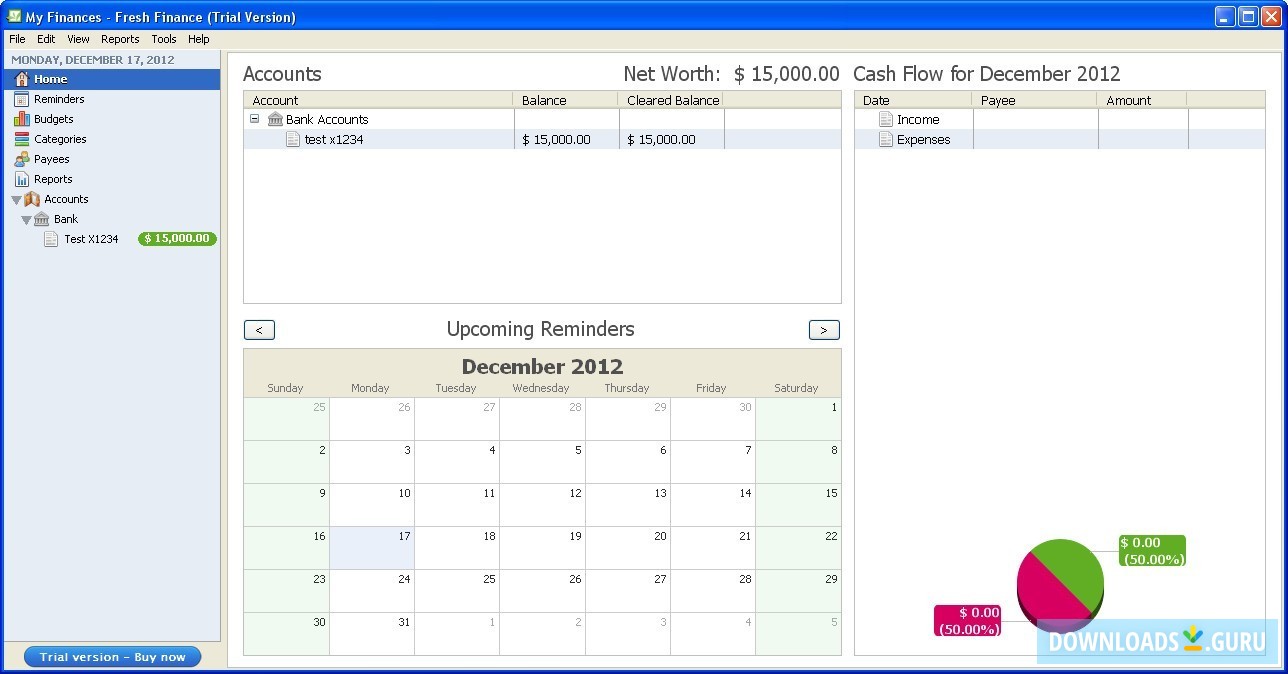
Task: Open Categories in the sidebar
Action: tap(112, 139)
